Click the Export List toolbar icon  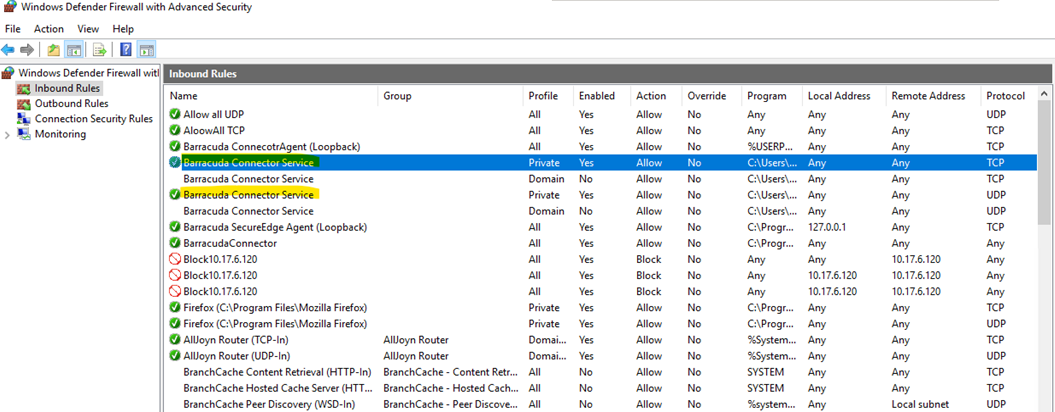pos(100,49)
